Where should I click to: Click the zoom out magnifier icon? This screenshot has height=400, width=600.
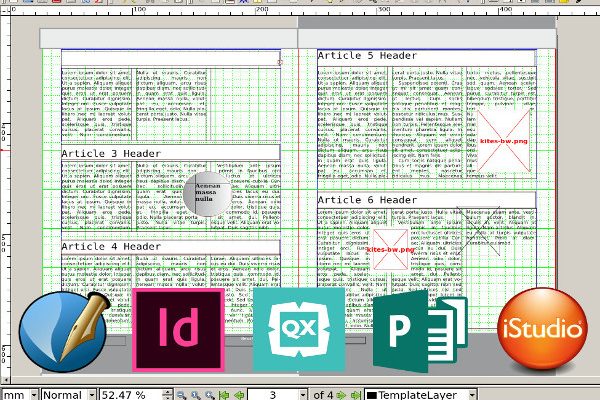pyautogui.click(x=181, y=395)
